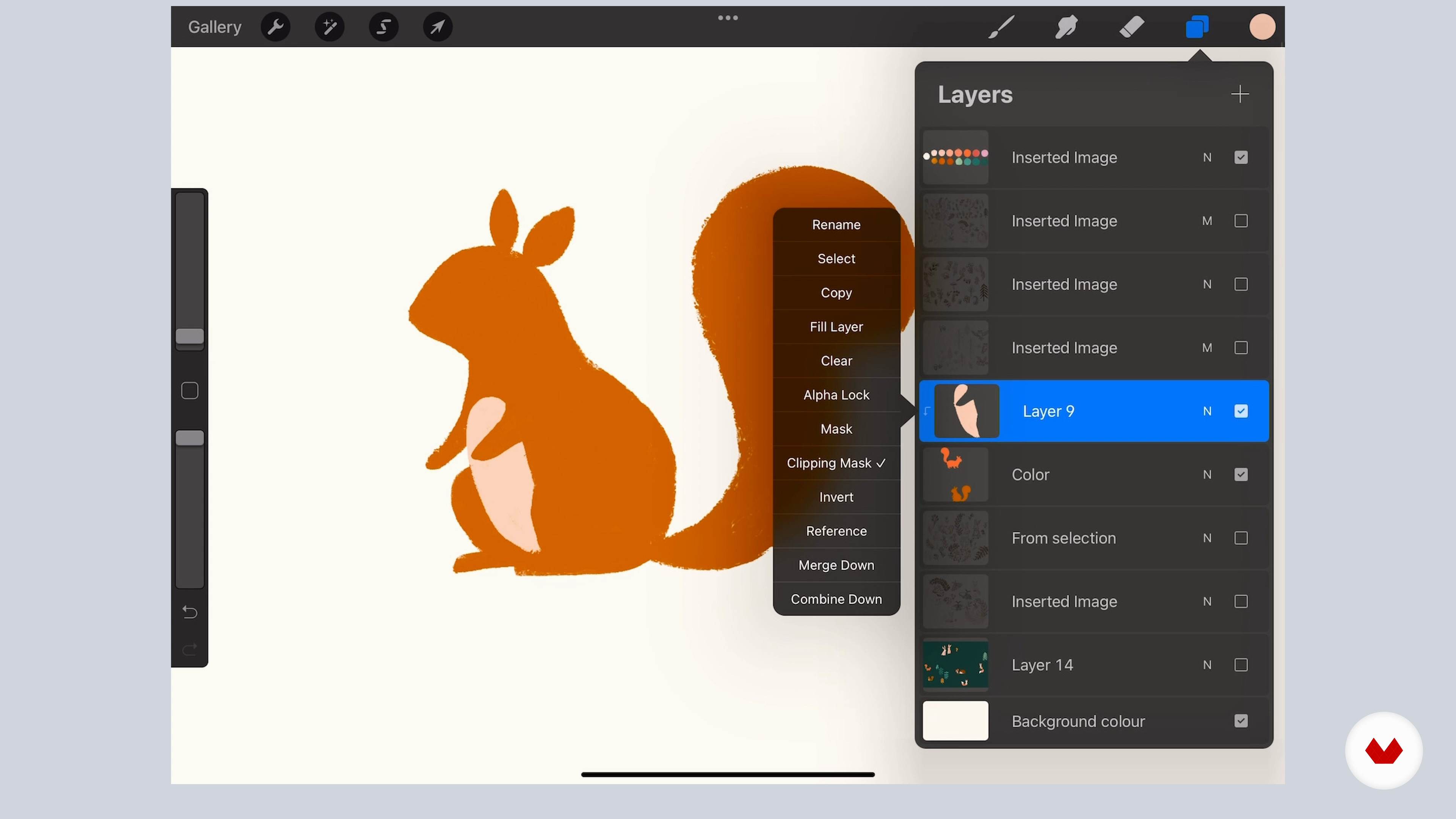Choose Rename in the layer menu
The width and height of the screenshot is (1456, 819).
pos(836,224)
